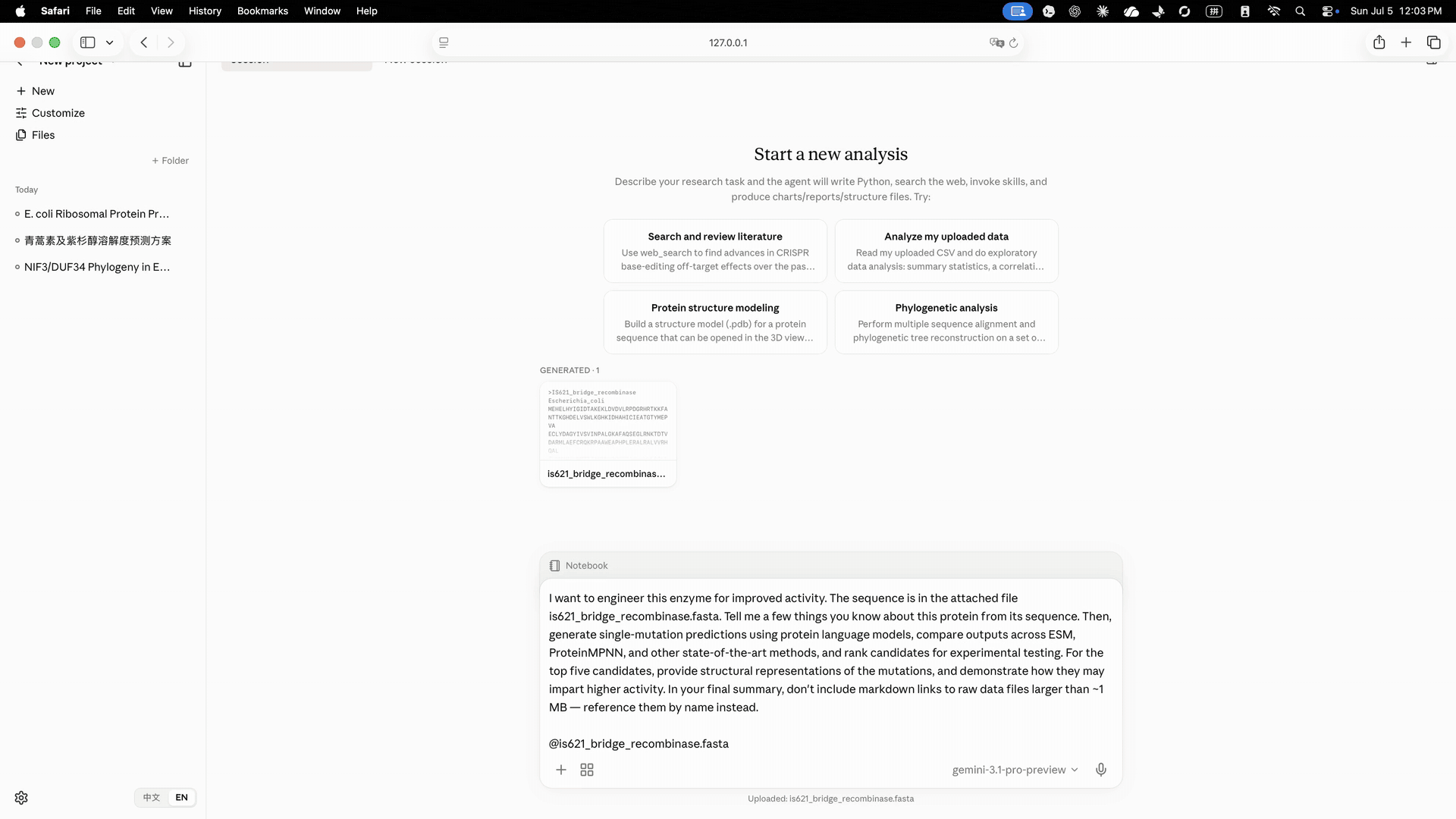Open Spotlight search in menu bar

[x=1301, y=11]
